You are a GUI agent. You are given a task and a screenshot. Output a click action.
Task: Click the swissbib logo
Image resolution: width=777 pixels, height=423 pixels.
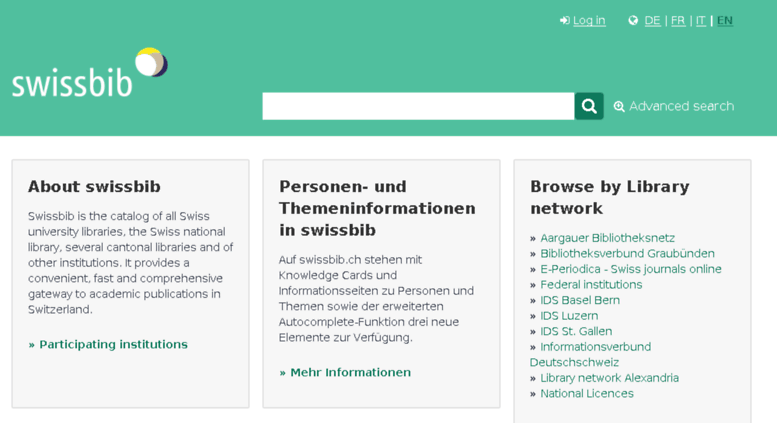click(x=90, y=72)
